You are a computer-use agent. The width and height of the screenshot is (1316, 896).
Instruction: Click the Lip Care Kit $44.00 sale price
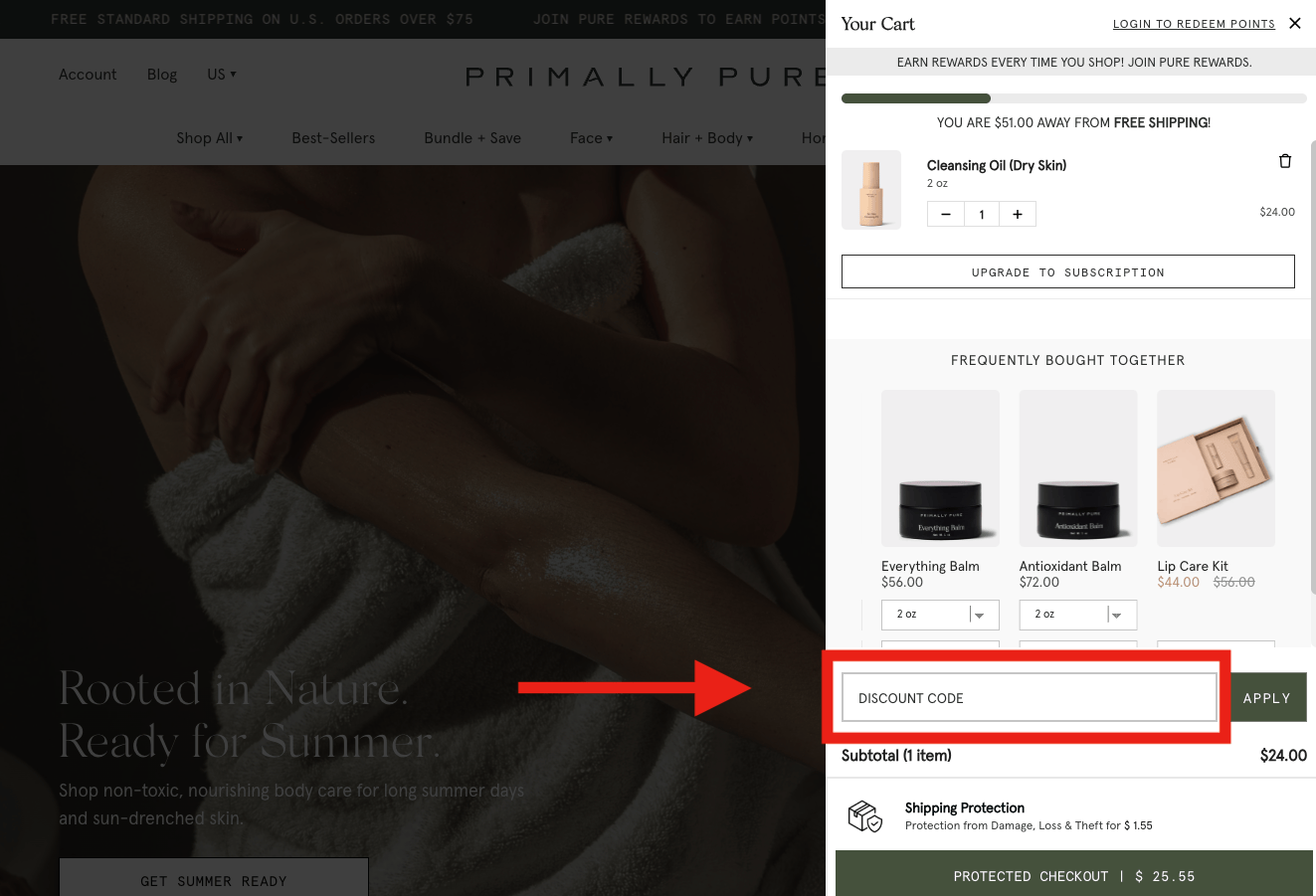(x=1178, y=582)
